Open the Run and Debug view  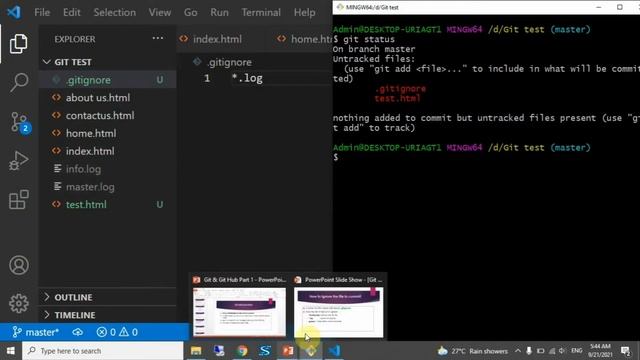pos(18,160)
